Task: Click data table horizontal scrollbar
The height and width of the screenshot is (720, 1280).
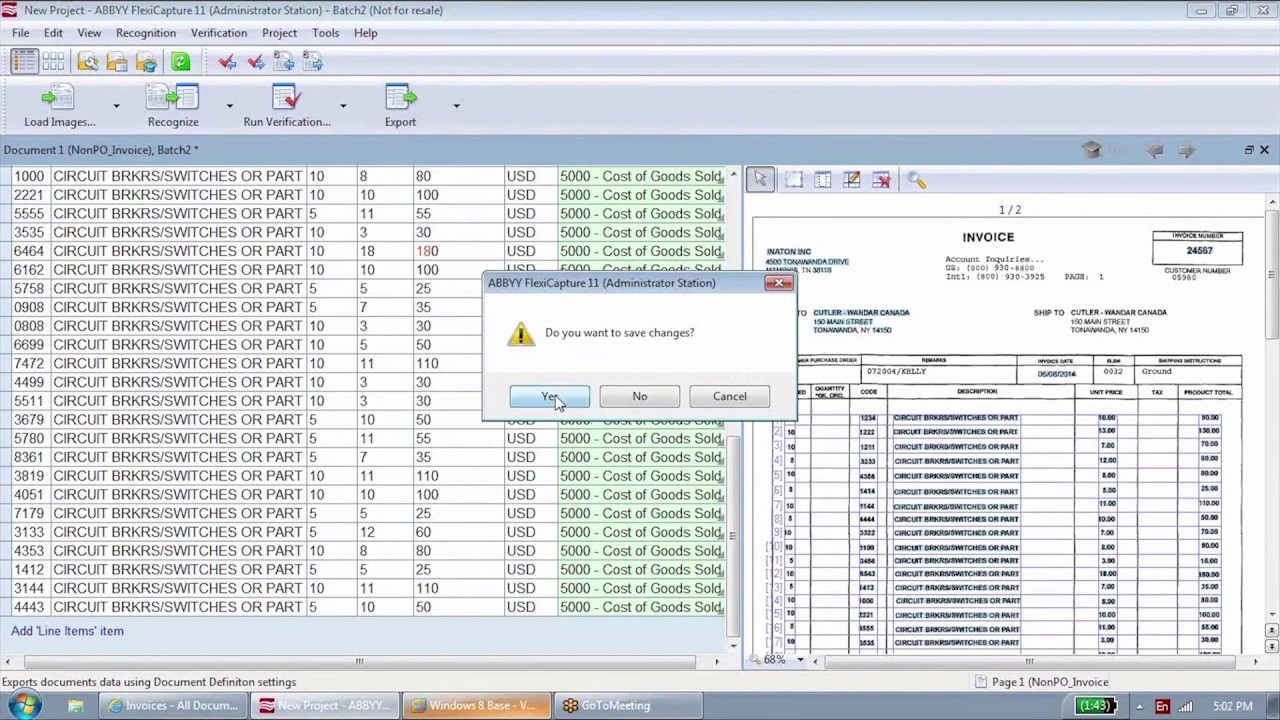Action: tap(360, 661)
